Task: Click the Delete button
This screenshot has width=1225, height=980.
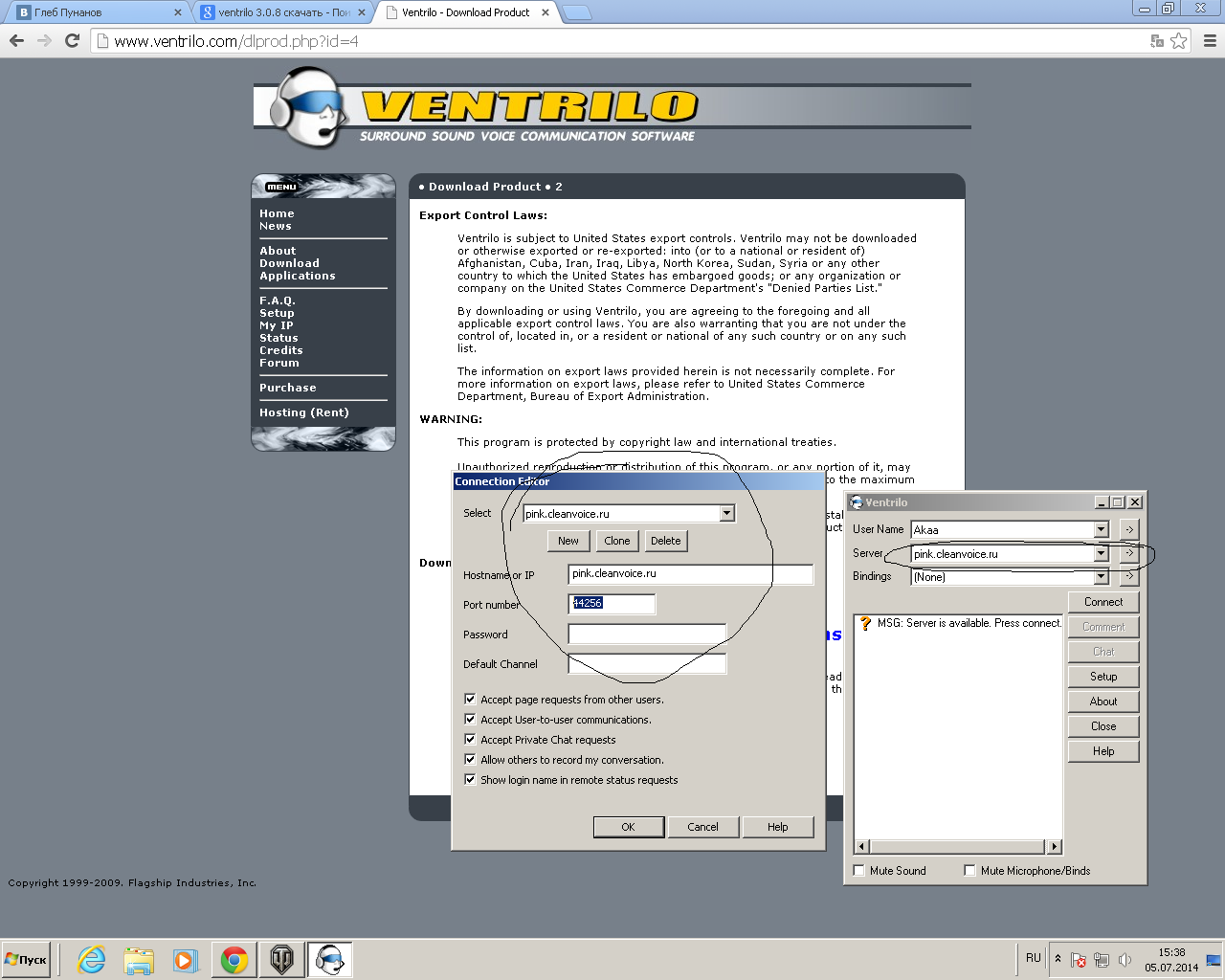Action: (x=666, y=541)
